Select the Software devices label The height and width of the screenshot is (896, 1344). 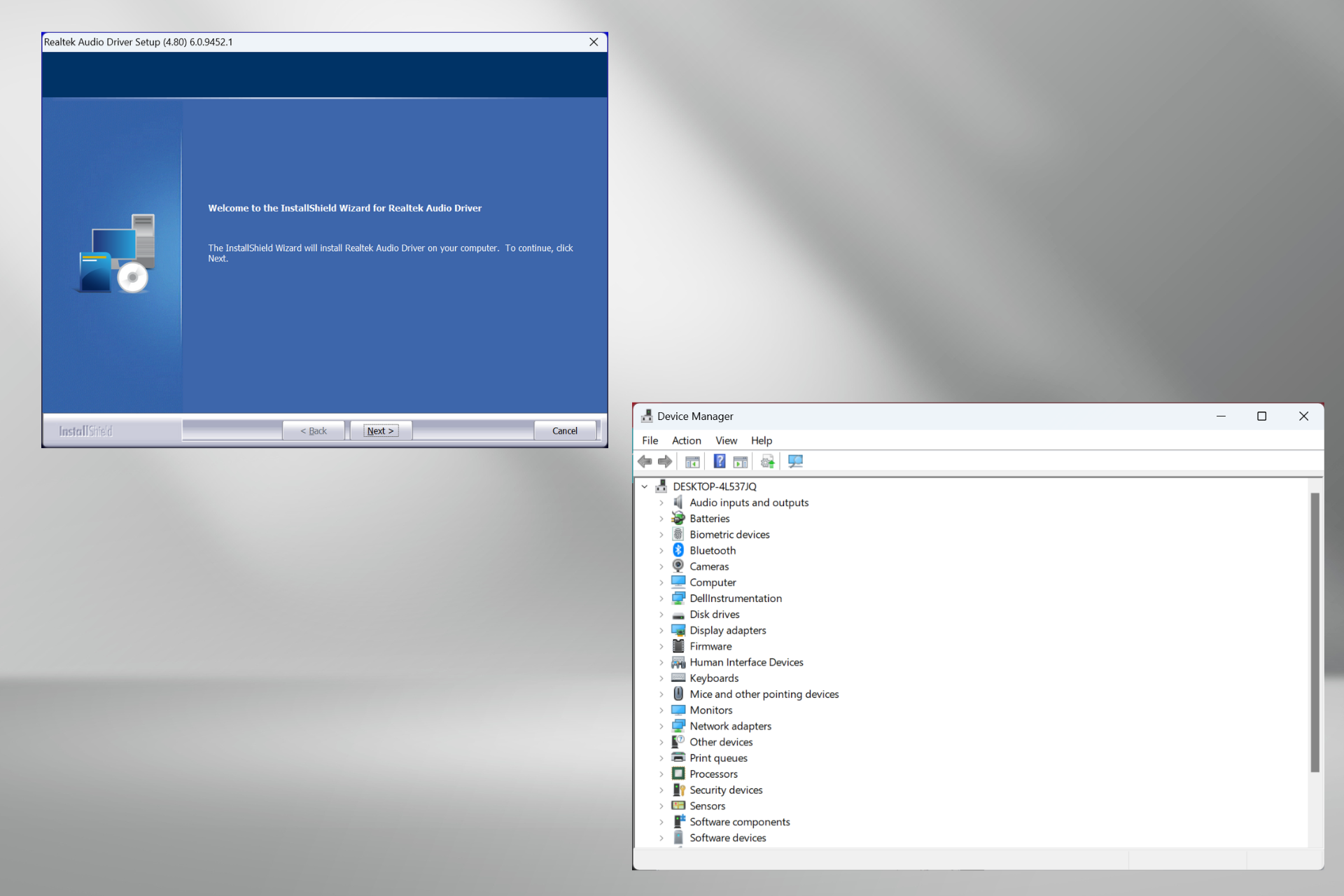(x=727, y=838)
